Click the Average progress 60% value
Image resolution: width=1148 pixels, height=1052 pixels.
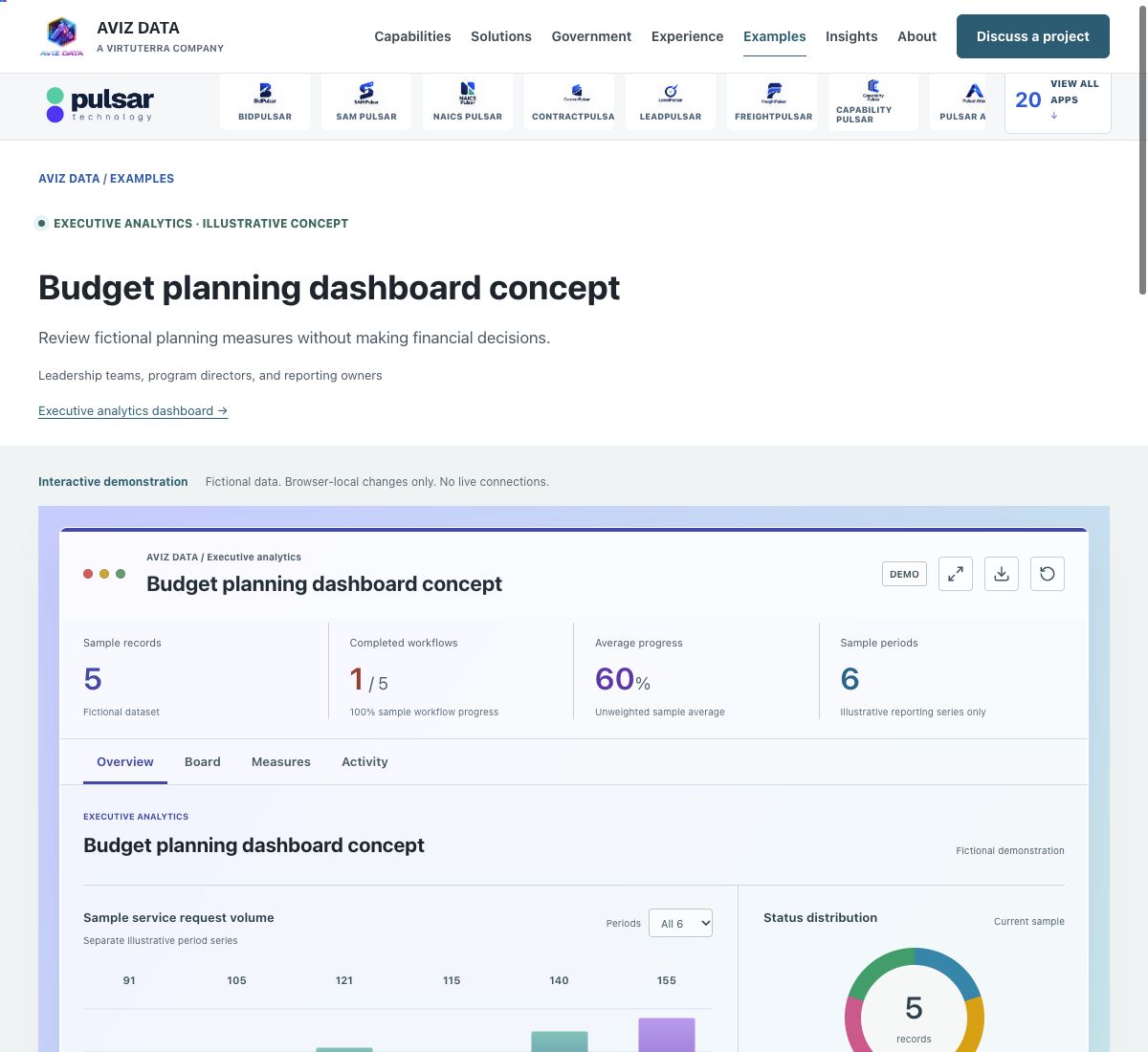coord(623,679)
